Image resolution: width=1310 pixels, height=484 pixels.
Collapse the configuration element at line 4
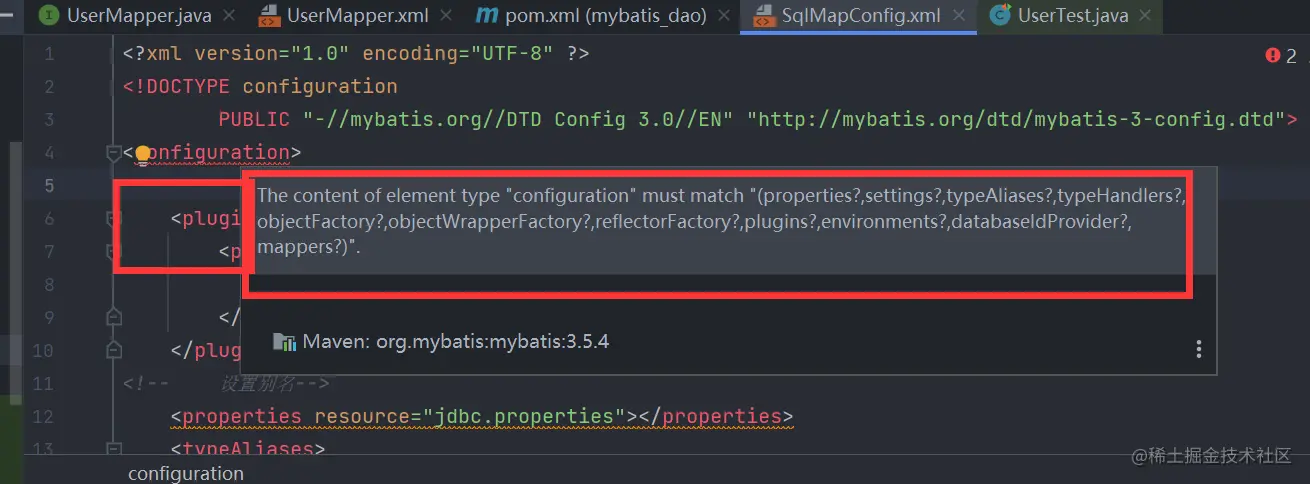pos(113,153)
